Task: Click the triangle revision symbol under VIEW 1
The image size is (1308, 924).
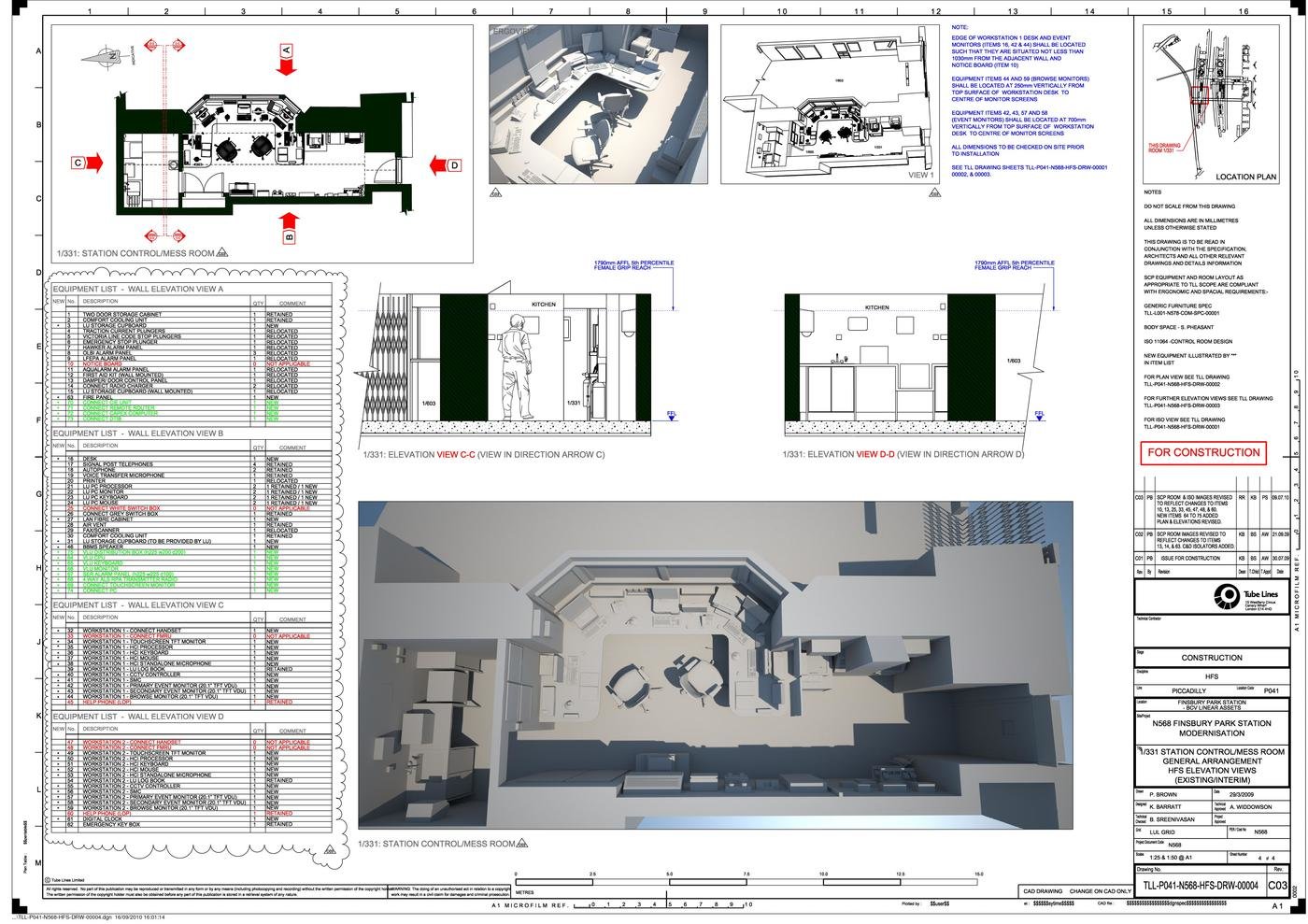Action: 934,192
